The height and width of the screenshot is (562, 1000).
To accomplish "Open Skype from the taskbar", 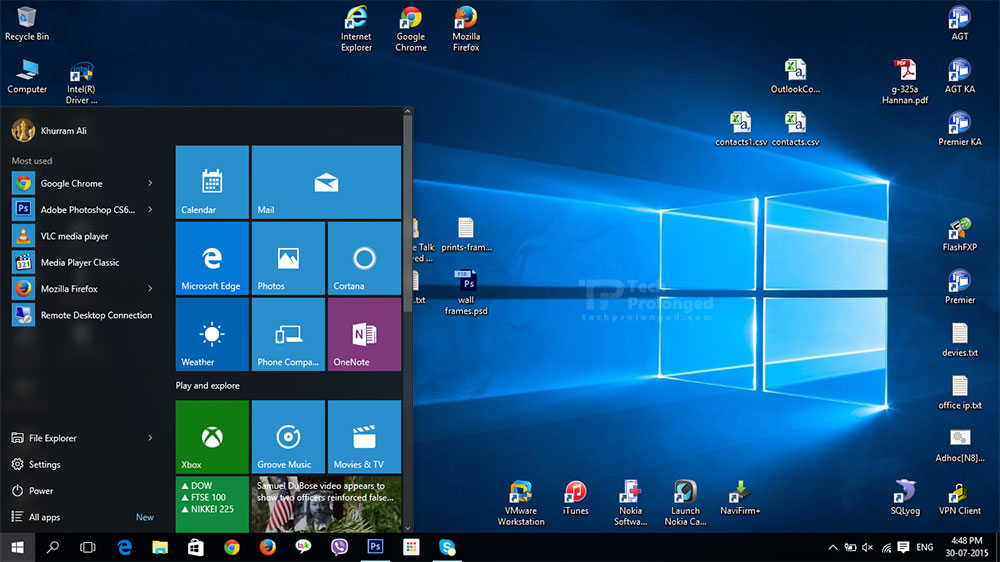I will [x=447, y=547].
